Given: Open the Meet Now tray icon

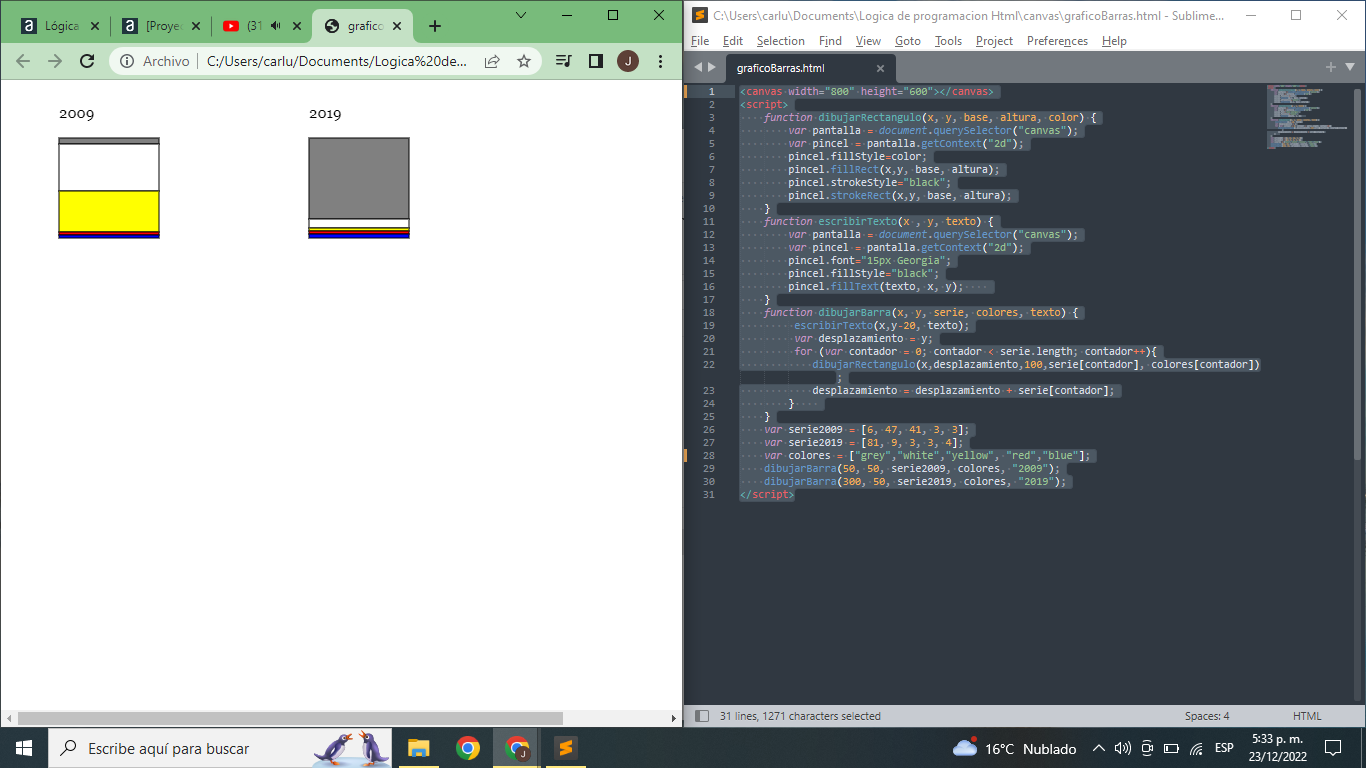Looking at the screenshot, I should click(1147, 748).
